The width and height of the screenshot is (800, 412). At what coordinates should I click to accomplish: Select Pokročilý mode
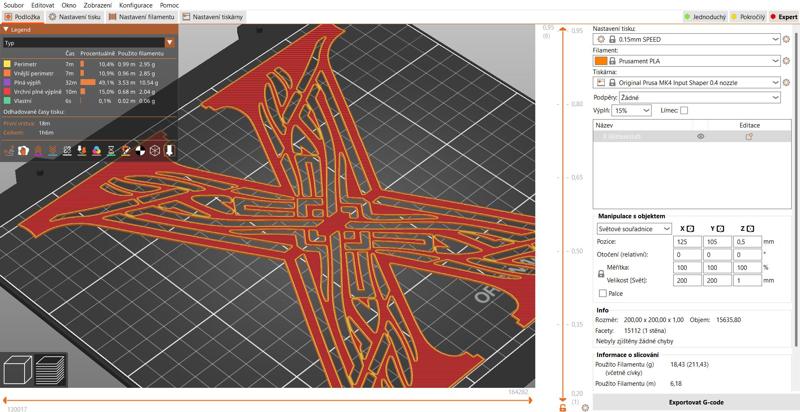[x=748, y=17]
